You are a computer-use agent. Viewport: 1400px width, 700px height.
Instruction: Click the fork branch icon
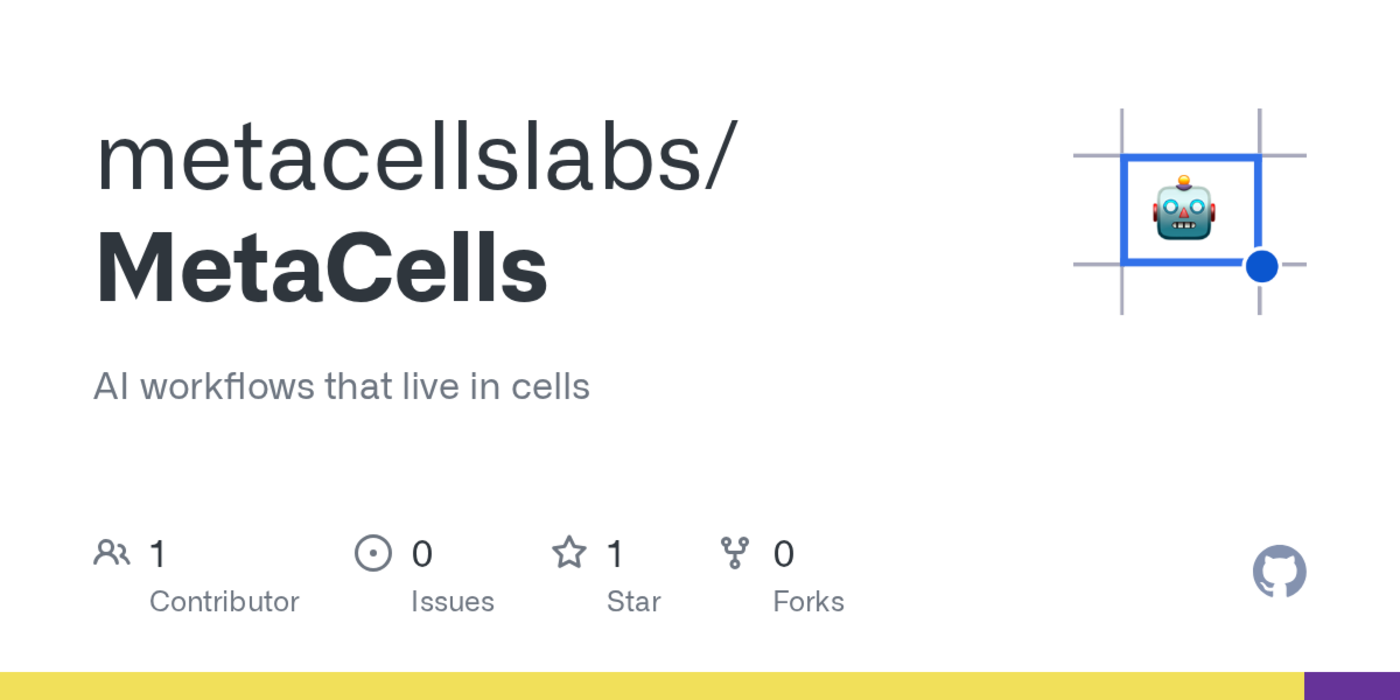(x=735, y=552)
